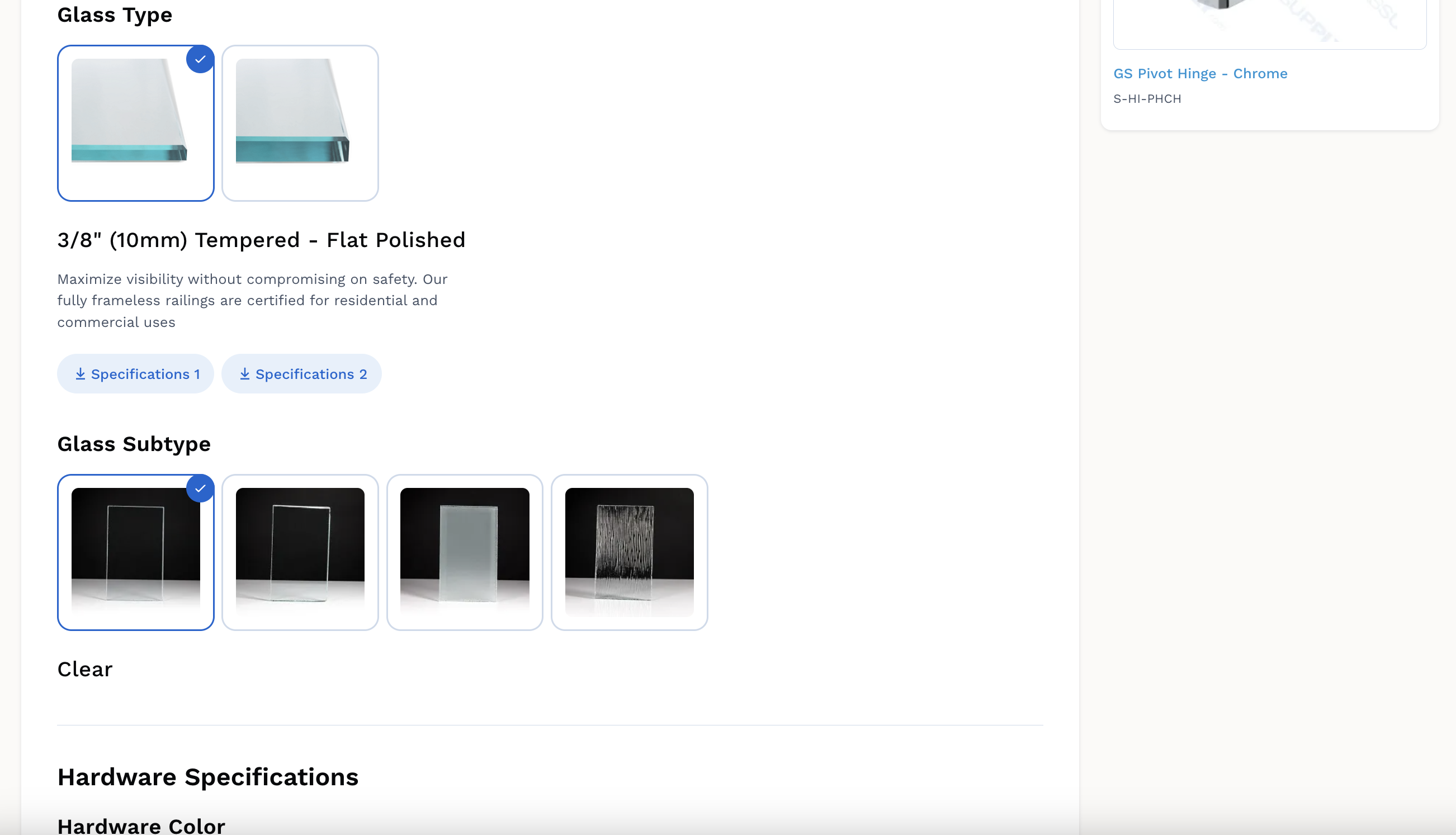The image size is (1456, 835).
Task: Click the S-HI-PHCH product code text
Action: click(1147, 98)
